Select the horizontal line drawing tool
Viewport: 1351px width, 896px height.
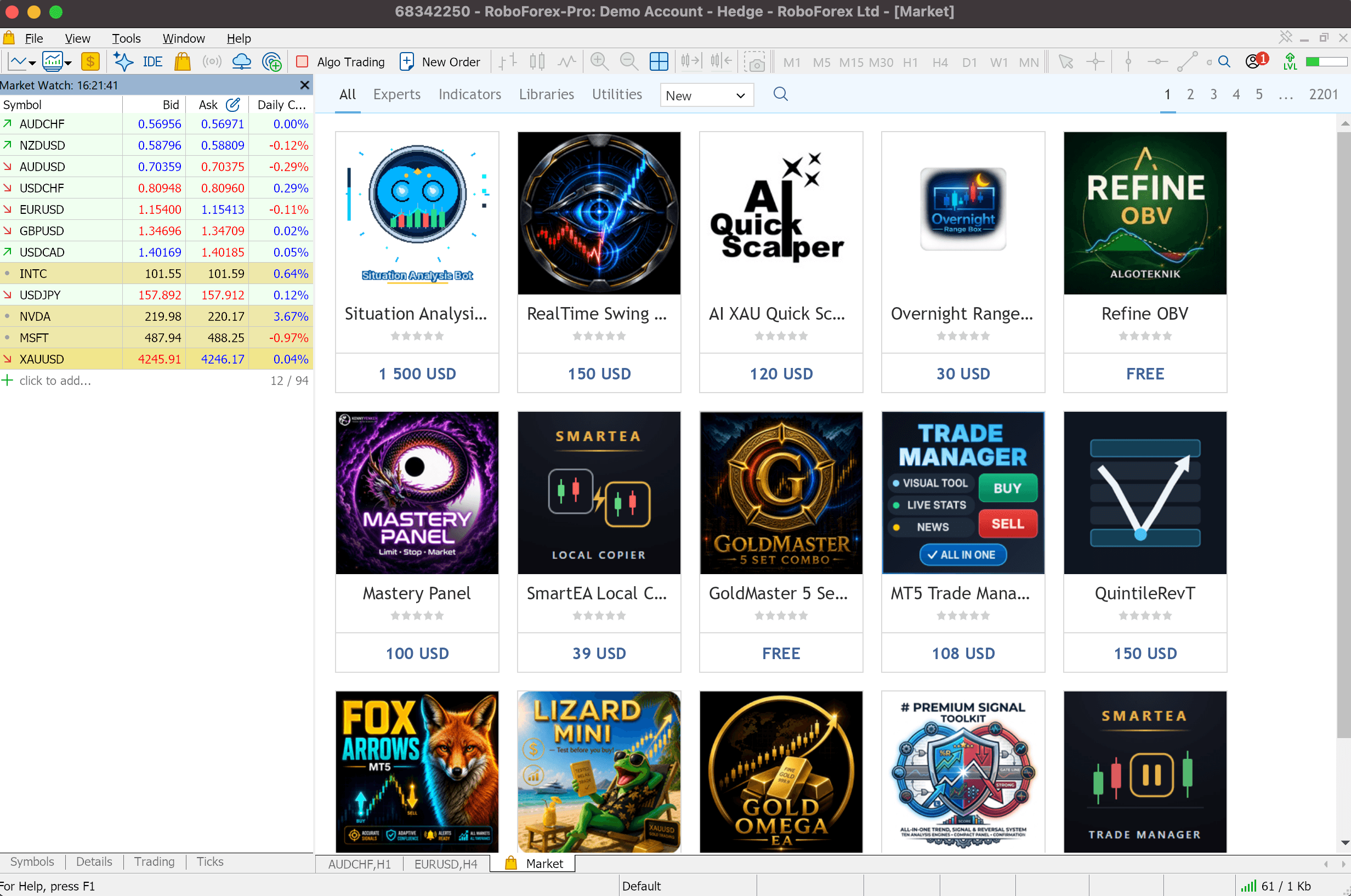pyautogui.click(x=1157, y=61)
